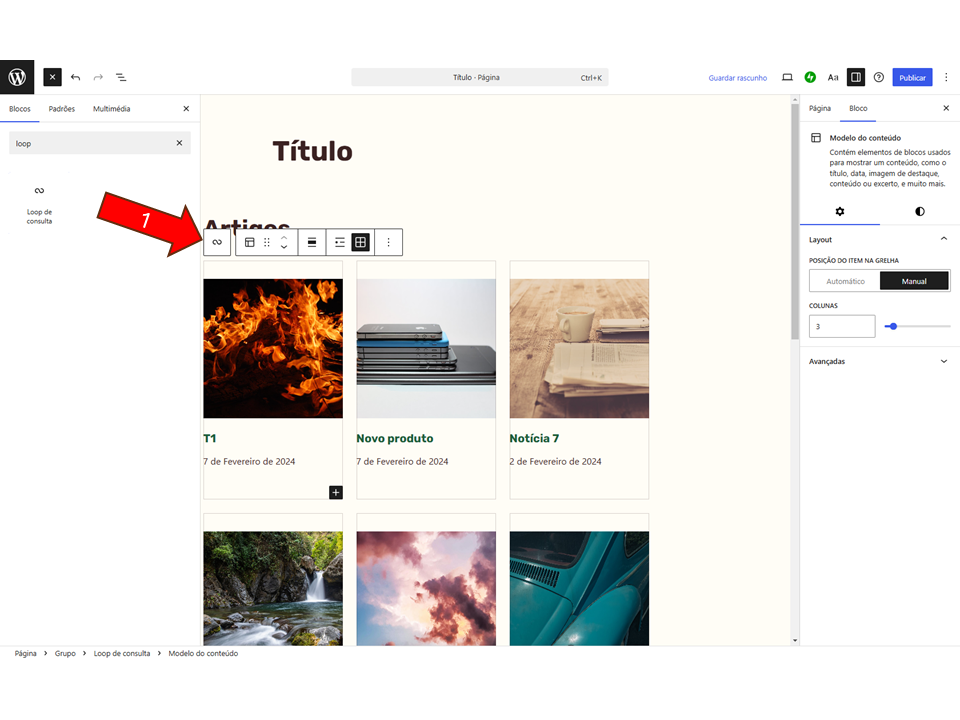The image size is (960, 720).
Task: Click the undo arrow in top toolbar
Action: [x=75, y=77]
